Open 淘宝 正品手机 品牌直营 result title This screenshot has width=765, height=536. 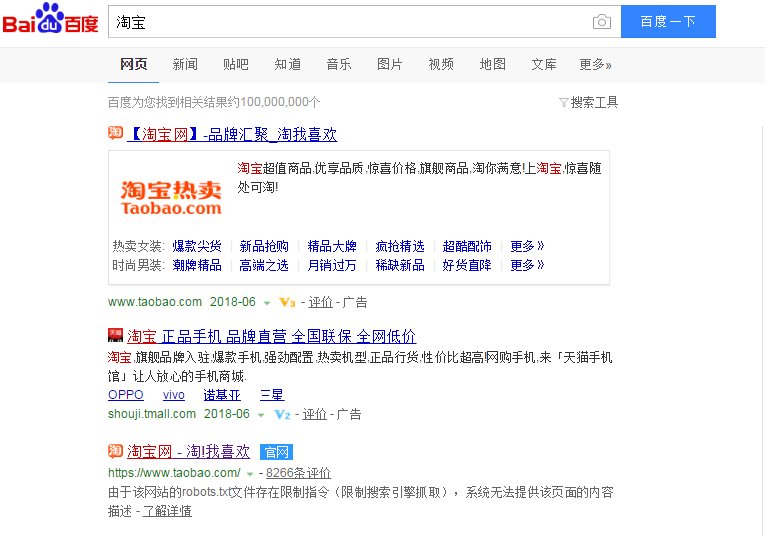coord(271,336)
